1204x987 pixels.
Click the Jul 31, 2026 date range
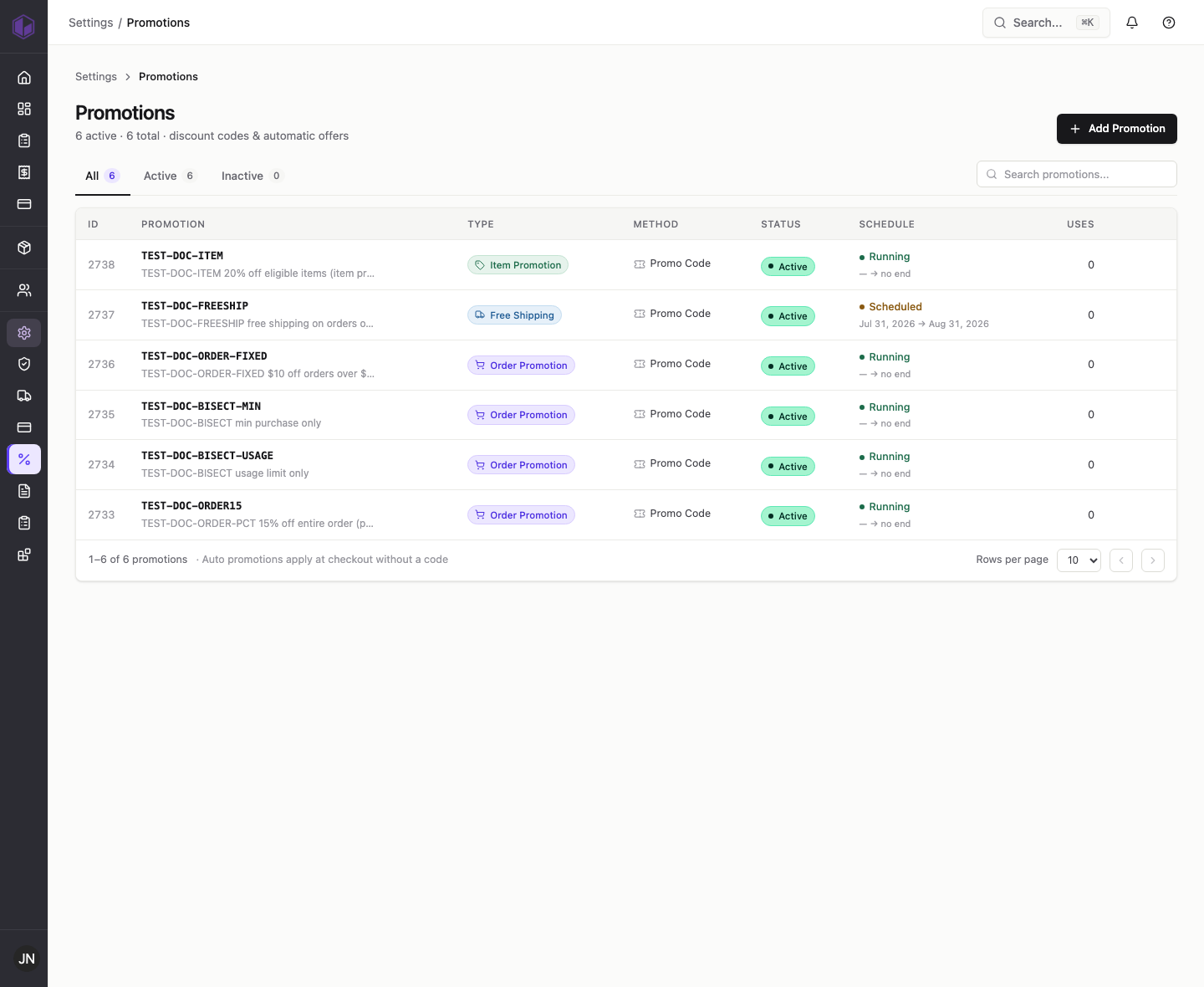point(924,324)
